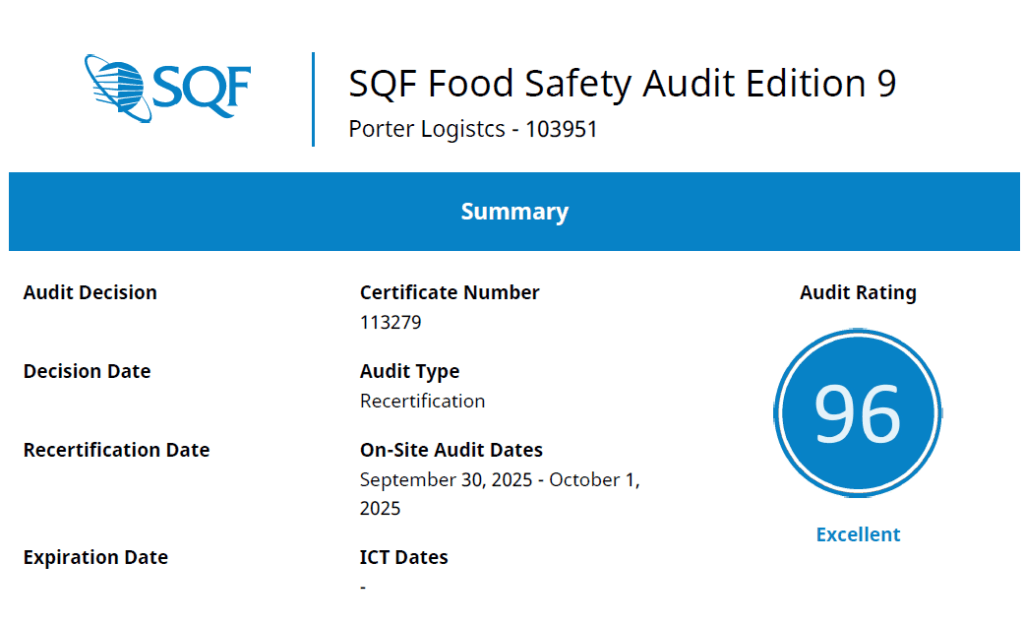Image resolution: width=1024 pixels, height=625 pixels.
Task: Click the On-Site Audit Dates label
Action: tap(451, 450)
